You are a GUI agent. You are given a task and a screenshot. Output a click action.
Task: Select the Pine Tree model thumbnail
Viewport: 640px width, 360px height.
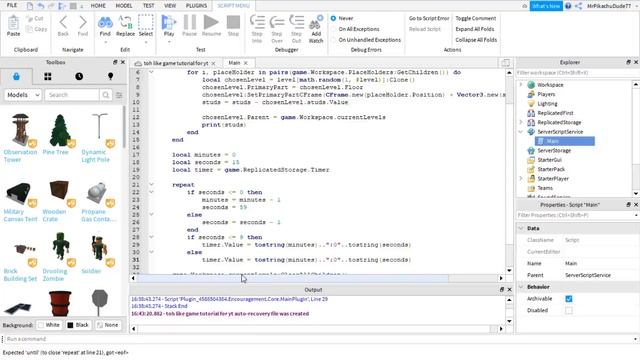(x=60, y=131)
